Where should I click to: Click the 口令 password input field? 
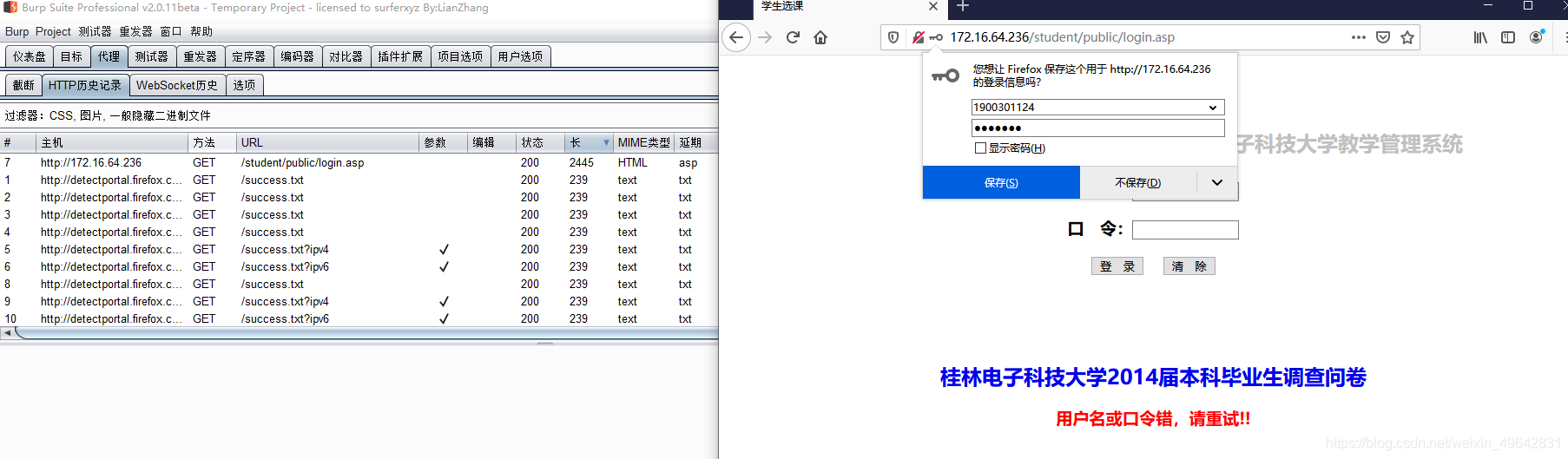click(x=1185, y=230)
